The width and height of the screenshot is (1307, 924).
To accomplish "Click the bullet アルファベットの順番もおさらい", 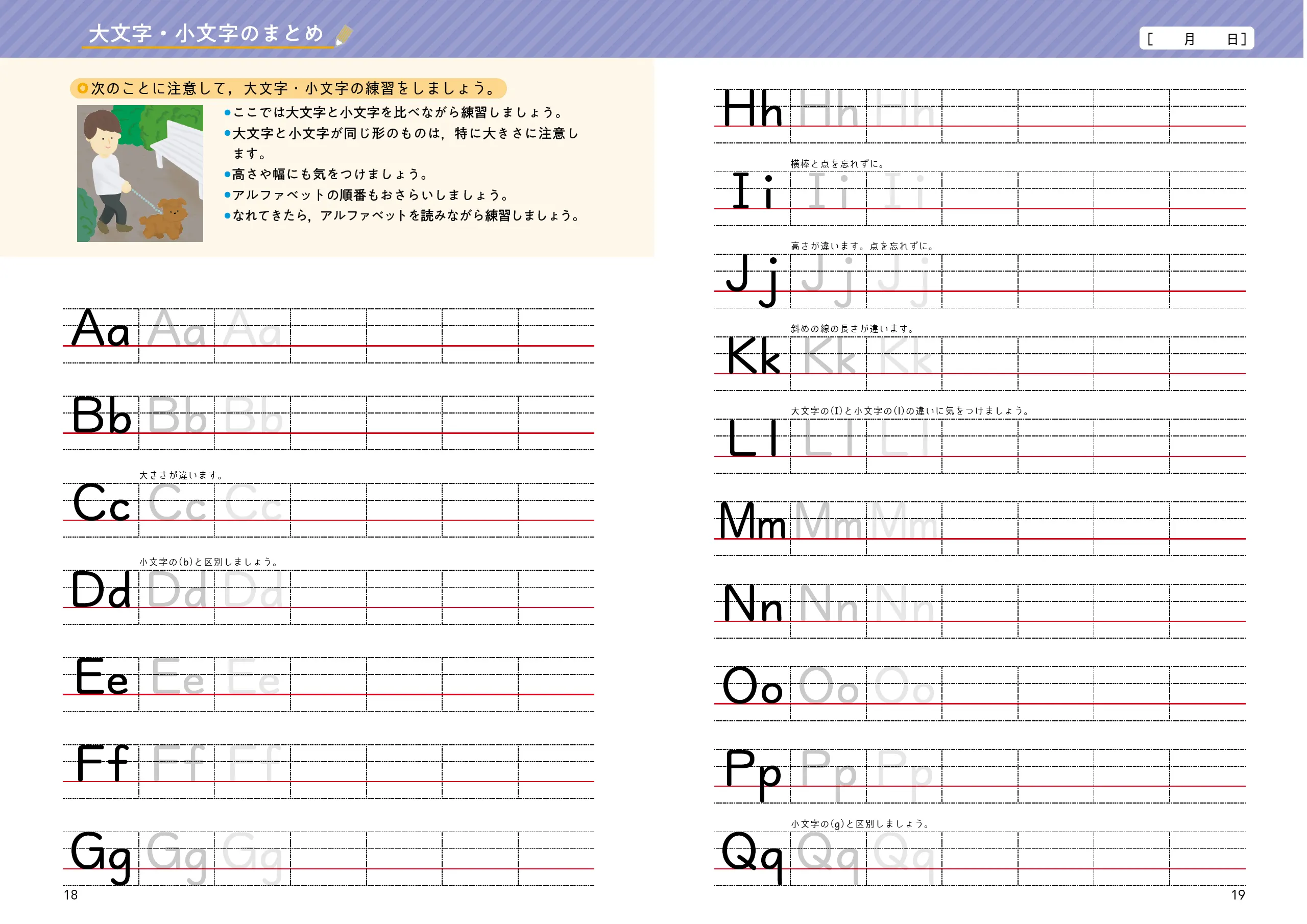I will [x=367, y=196].
